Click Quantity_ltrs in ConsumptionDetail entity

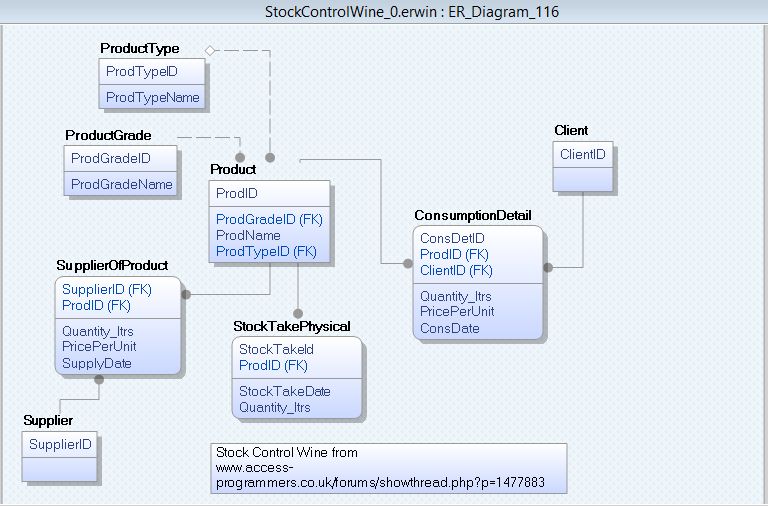[456, 296]
